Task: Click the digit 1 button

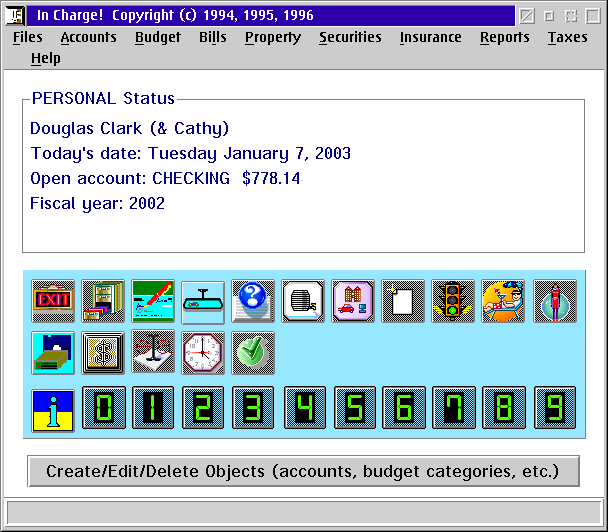Action: tap(153, 407)
